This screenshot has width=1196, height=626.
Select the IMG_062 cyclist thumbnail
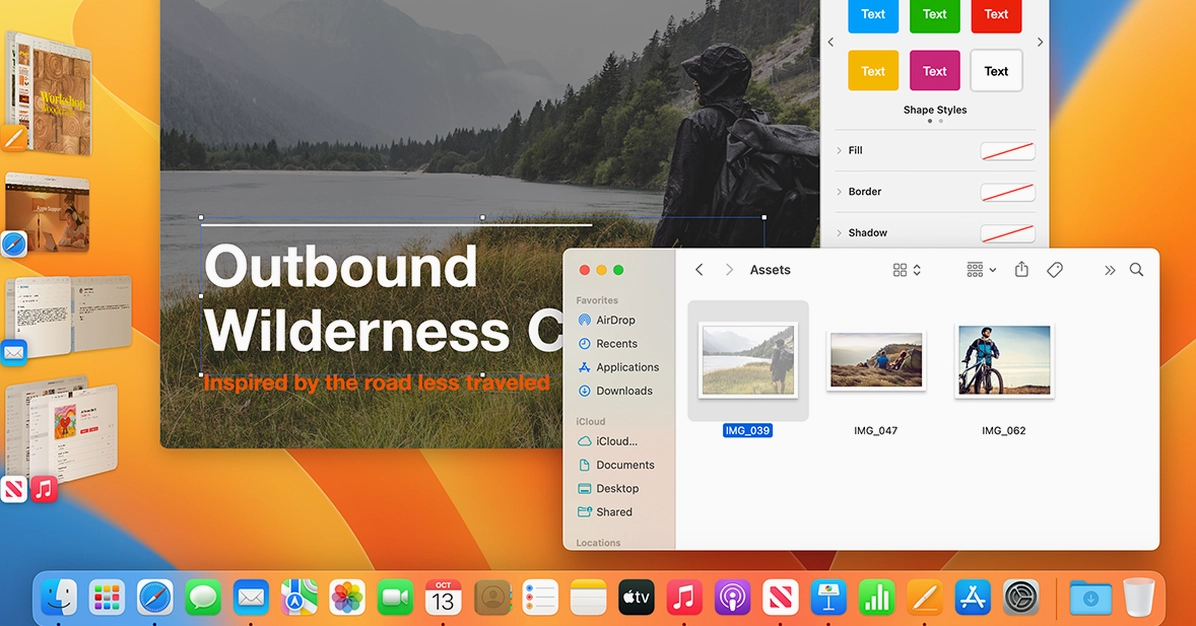(x=1003, y=361)
